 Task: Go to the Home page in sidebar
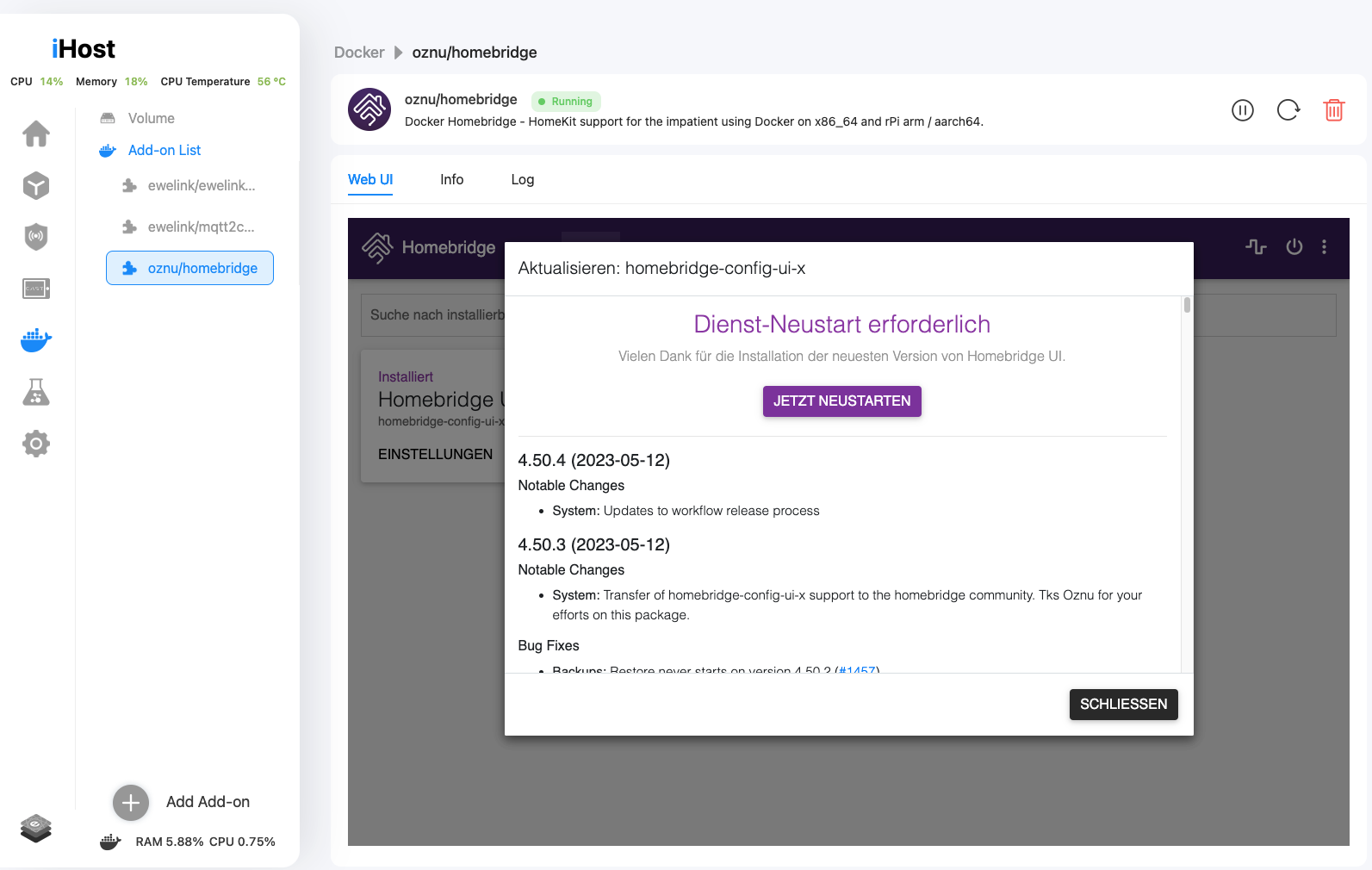[36, 134]
